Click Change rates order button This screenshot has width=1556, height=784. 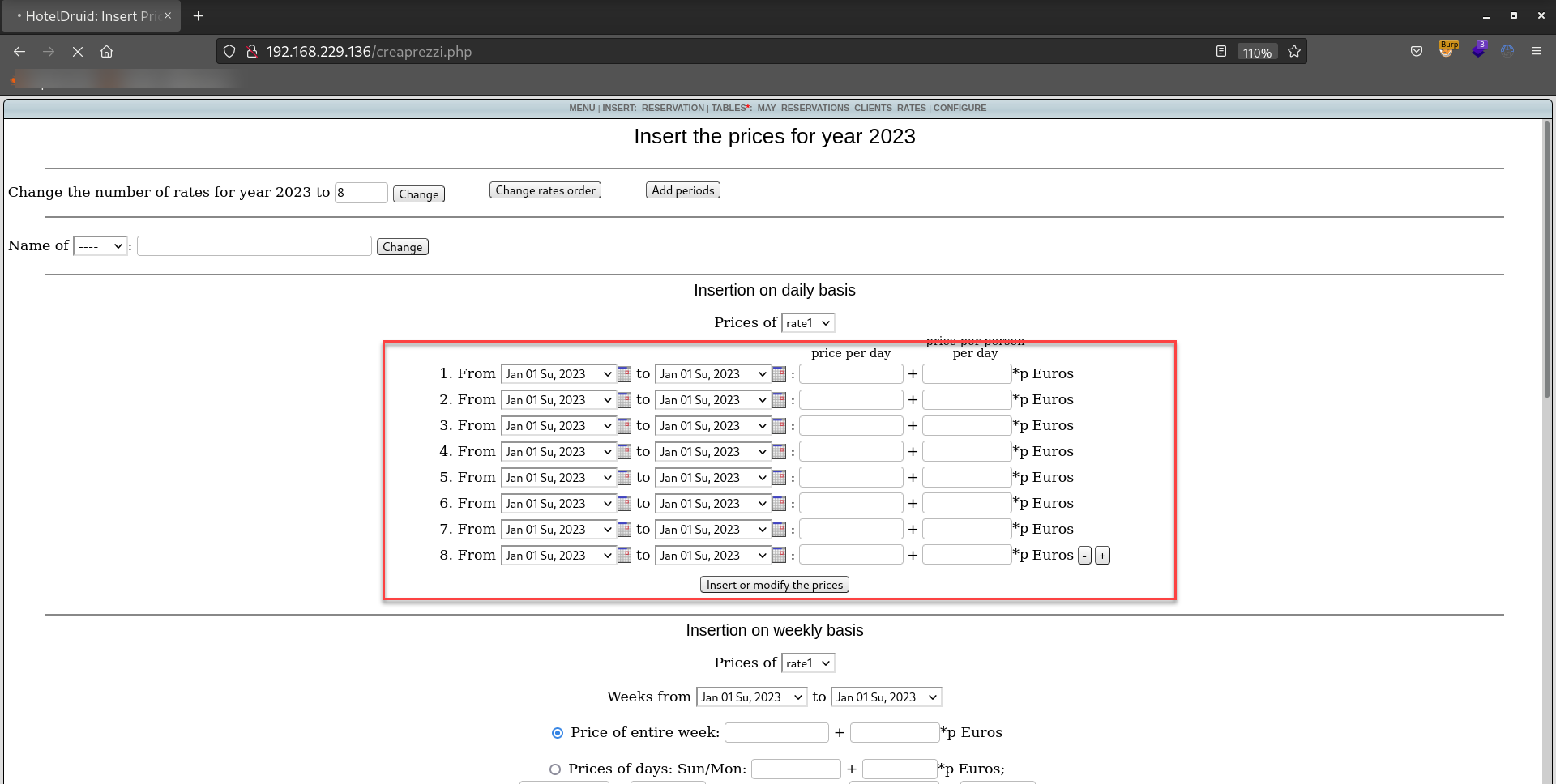(x=545, y=190)
